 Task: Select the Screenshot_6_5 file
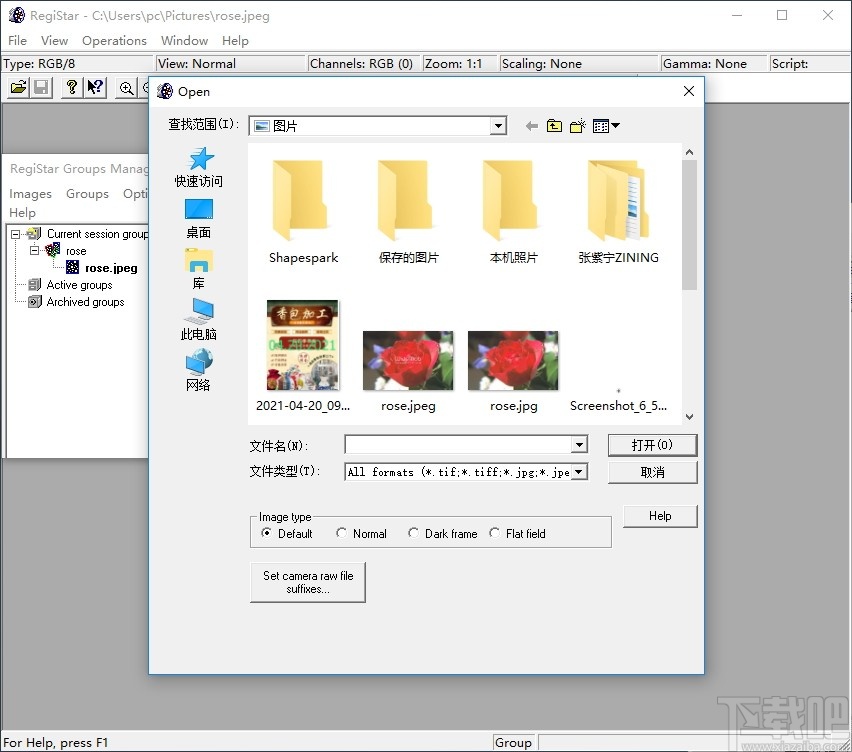click(618, 405)
